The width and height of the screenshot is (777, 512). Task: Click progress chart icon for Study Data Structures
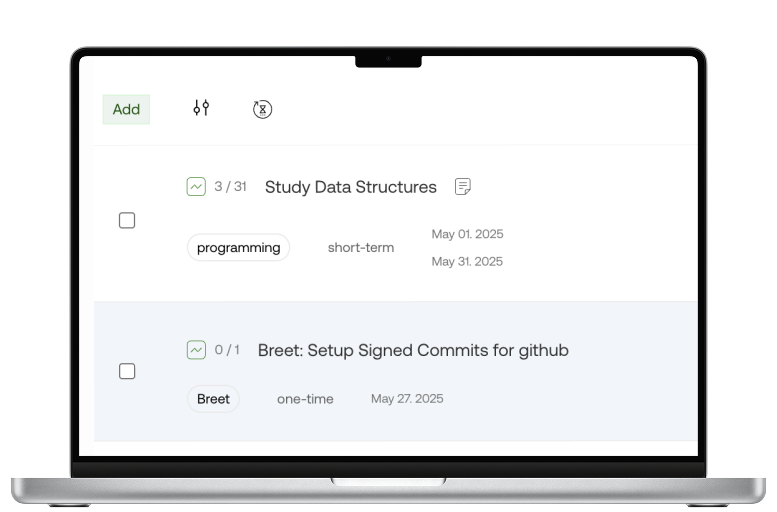tap(196, 187)
